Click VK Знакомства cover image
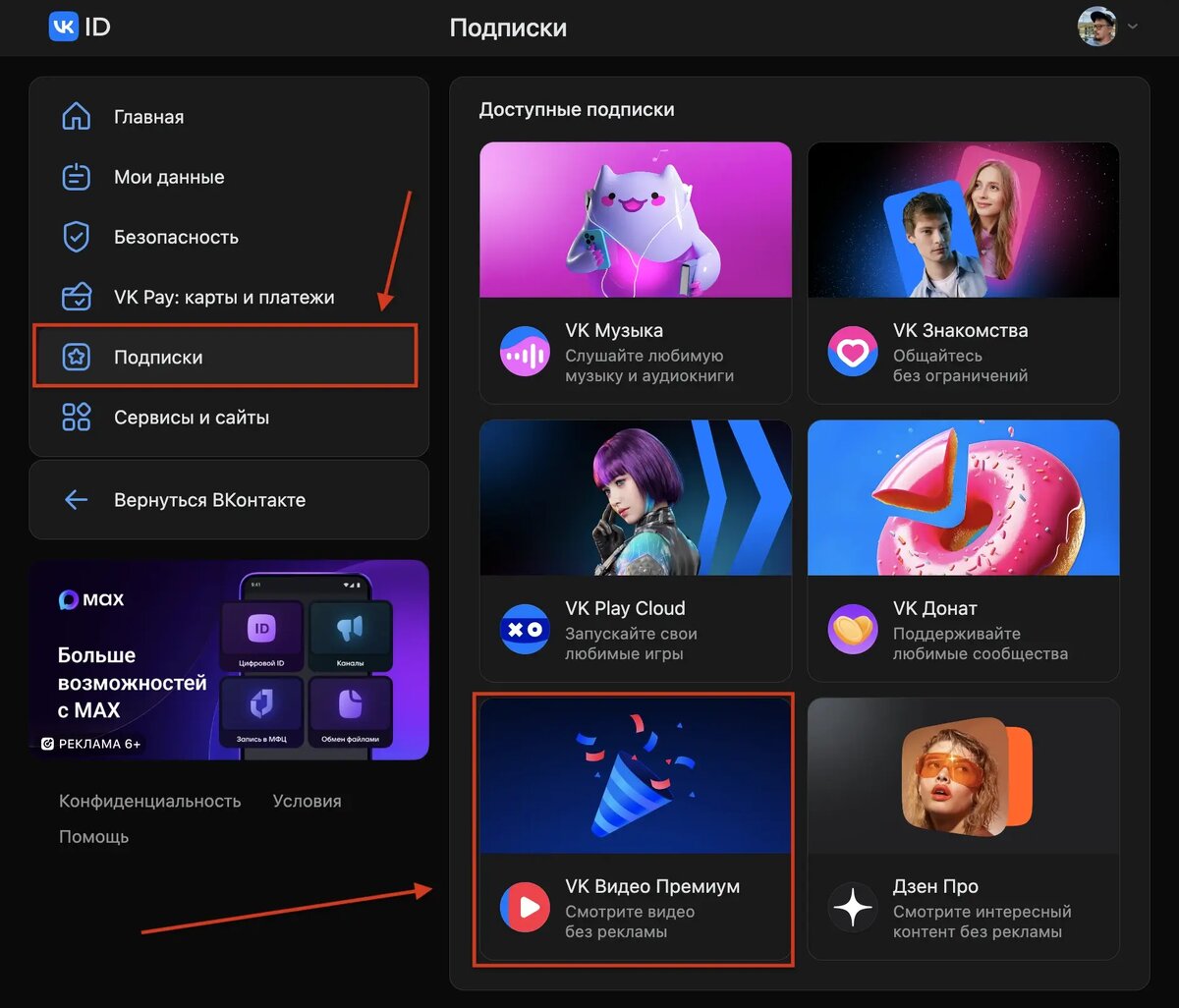 pos(963,220)
